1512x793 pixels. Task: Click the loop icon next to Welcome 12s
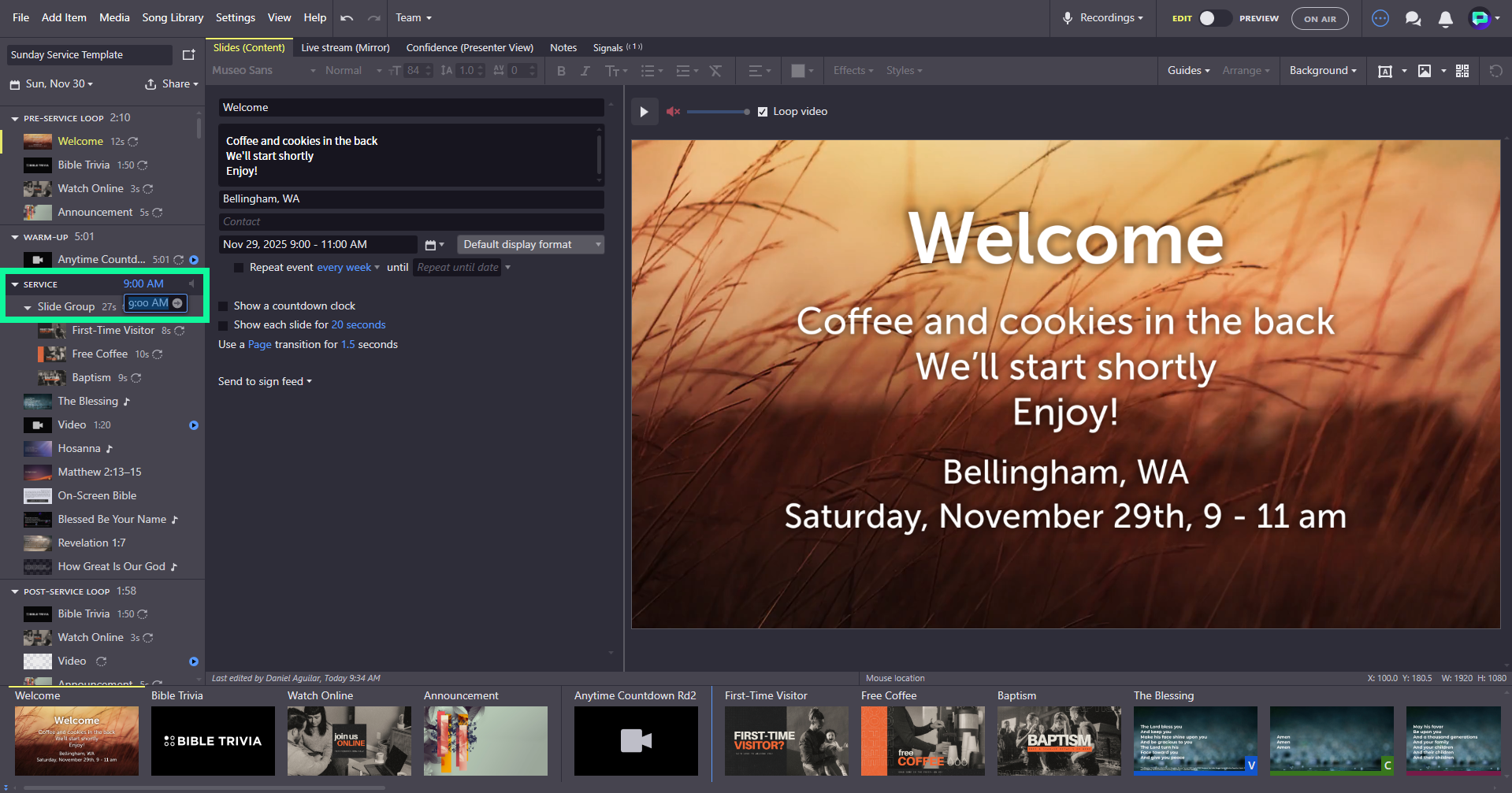(x=133, y=142)
